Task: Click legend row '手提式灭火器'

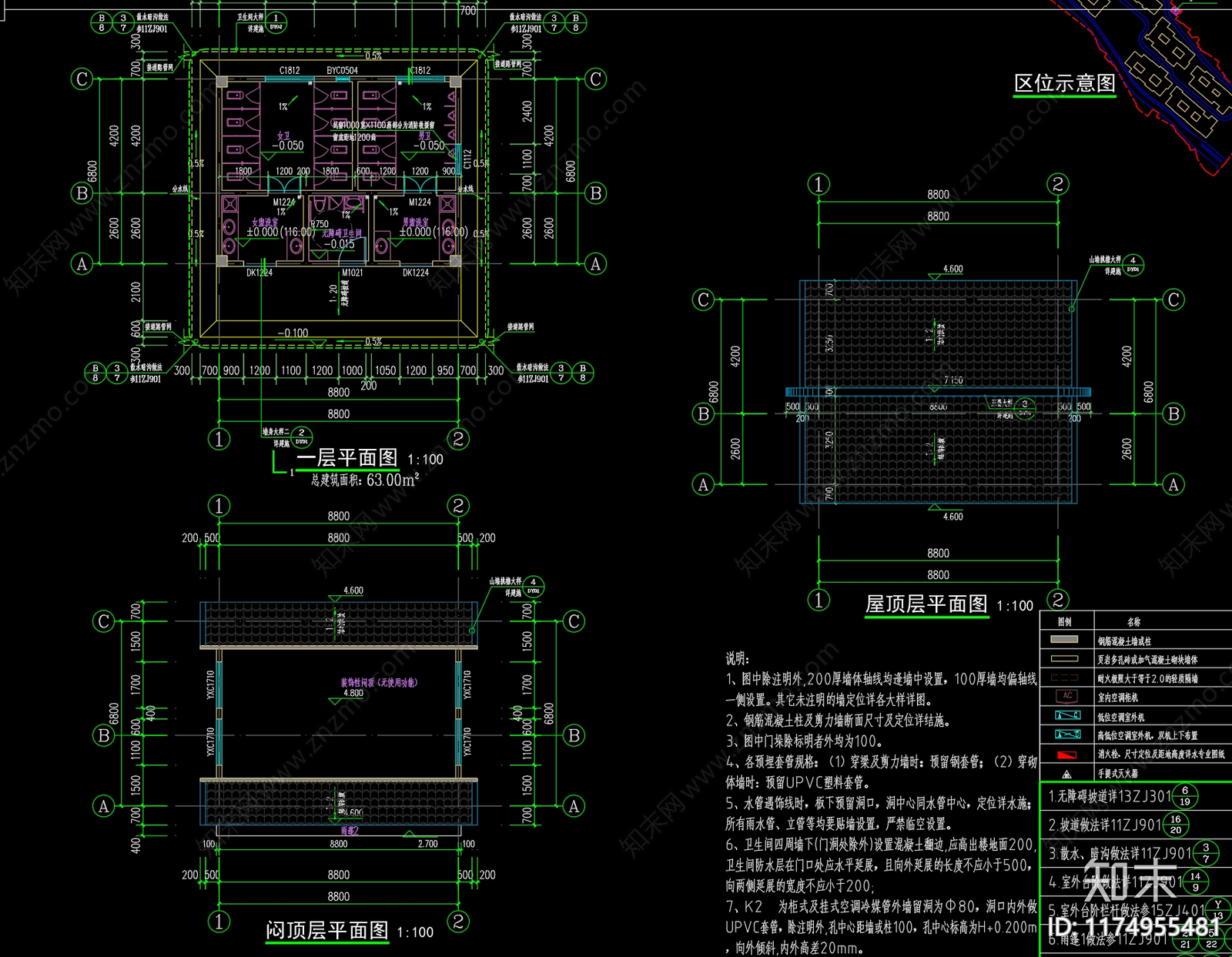Action: click(1117, 773)
